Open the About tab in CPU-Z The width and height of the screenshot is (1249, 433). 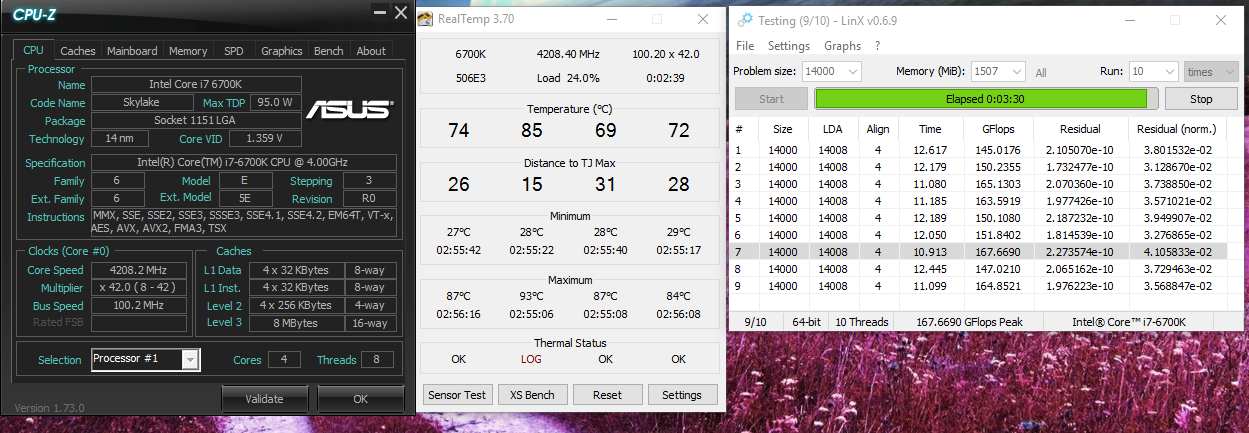[371, 51]
